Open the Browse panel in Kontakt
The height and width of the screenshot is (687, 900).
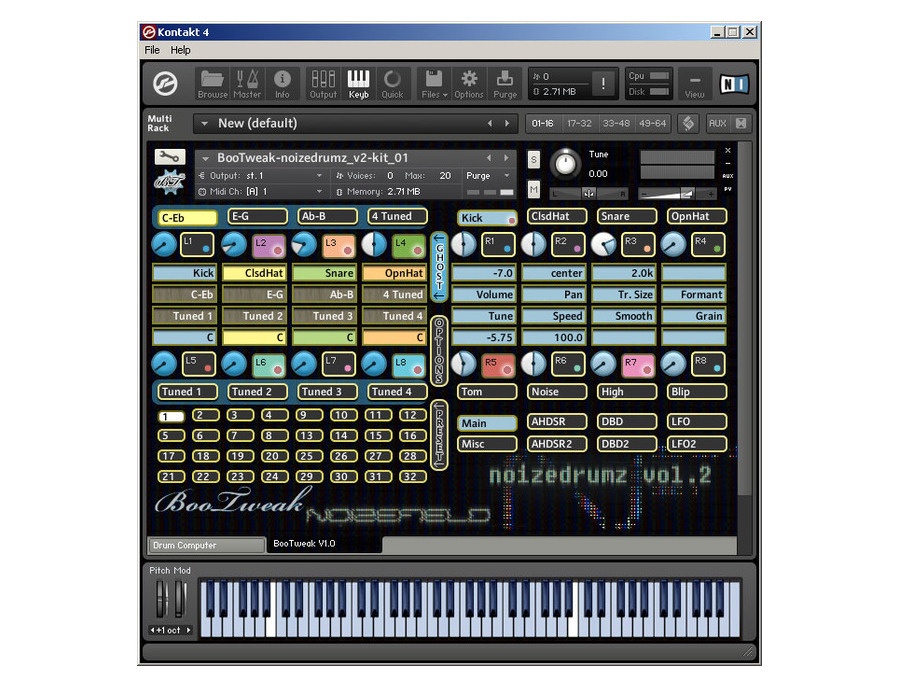click(x=212, y=84)
